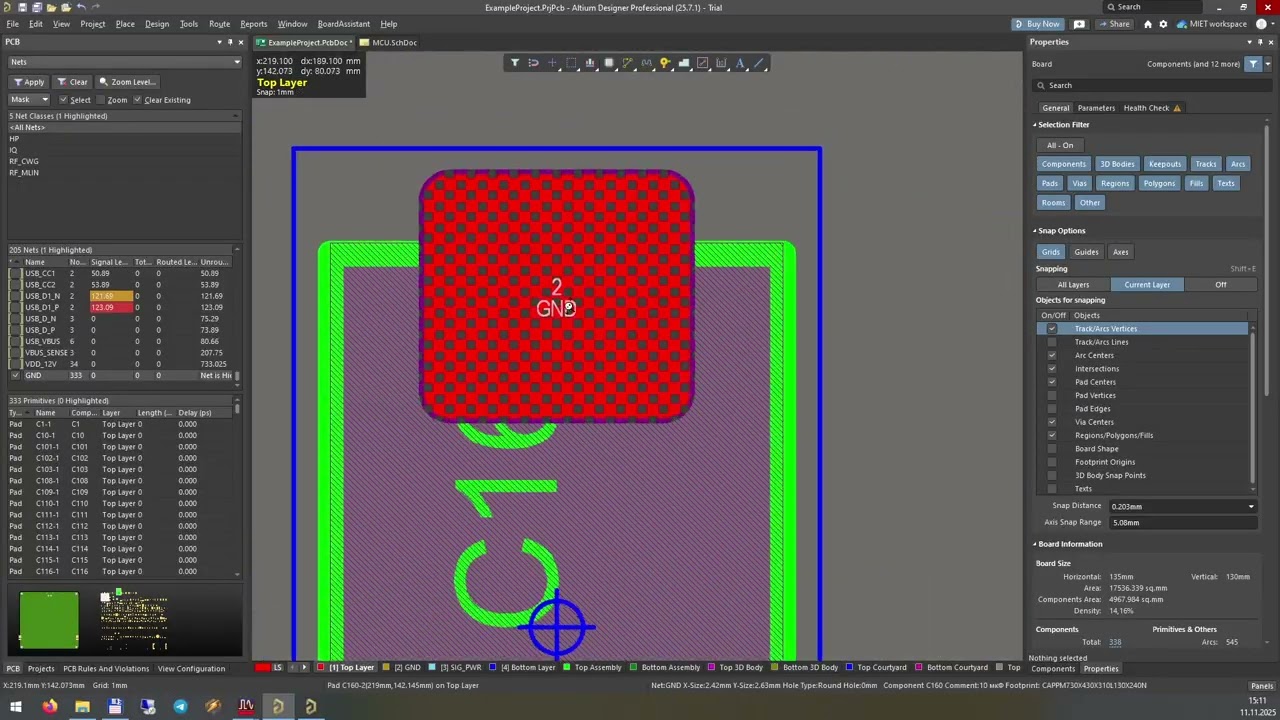Choose the move objects cross icon

(x=552, y=63)
